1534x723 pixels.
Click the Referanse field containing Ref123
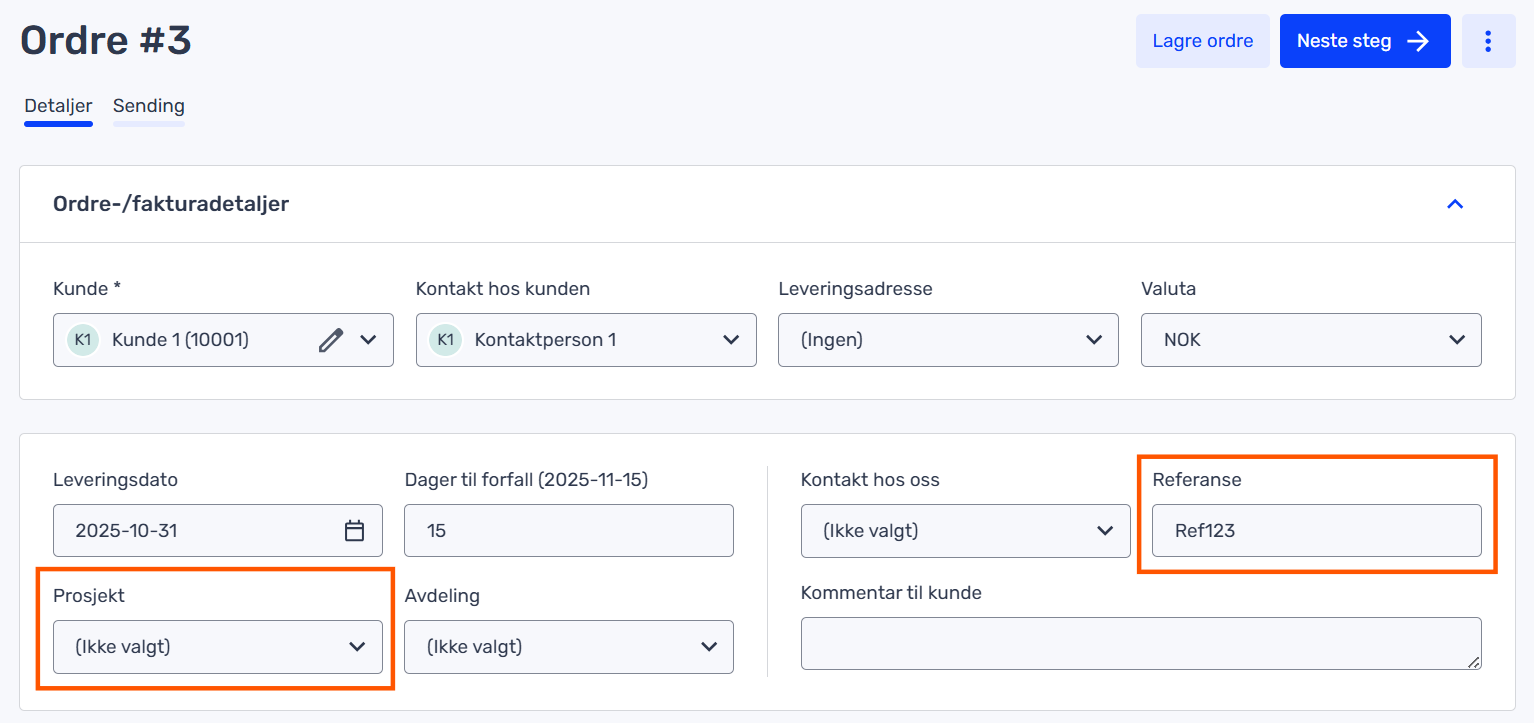click(x=1316, y=531)
